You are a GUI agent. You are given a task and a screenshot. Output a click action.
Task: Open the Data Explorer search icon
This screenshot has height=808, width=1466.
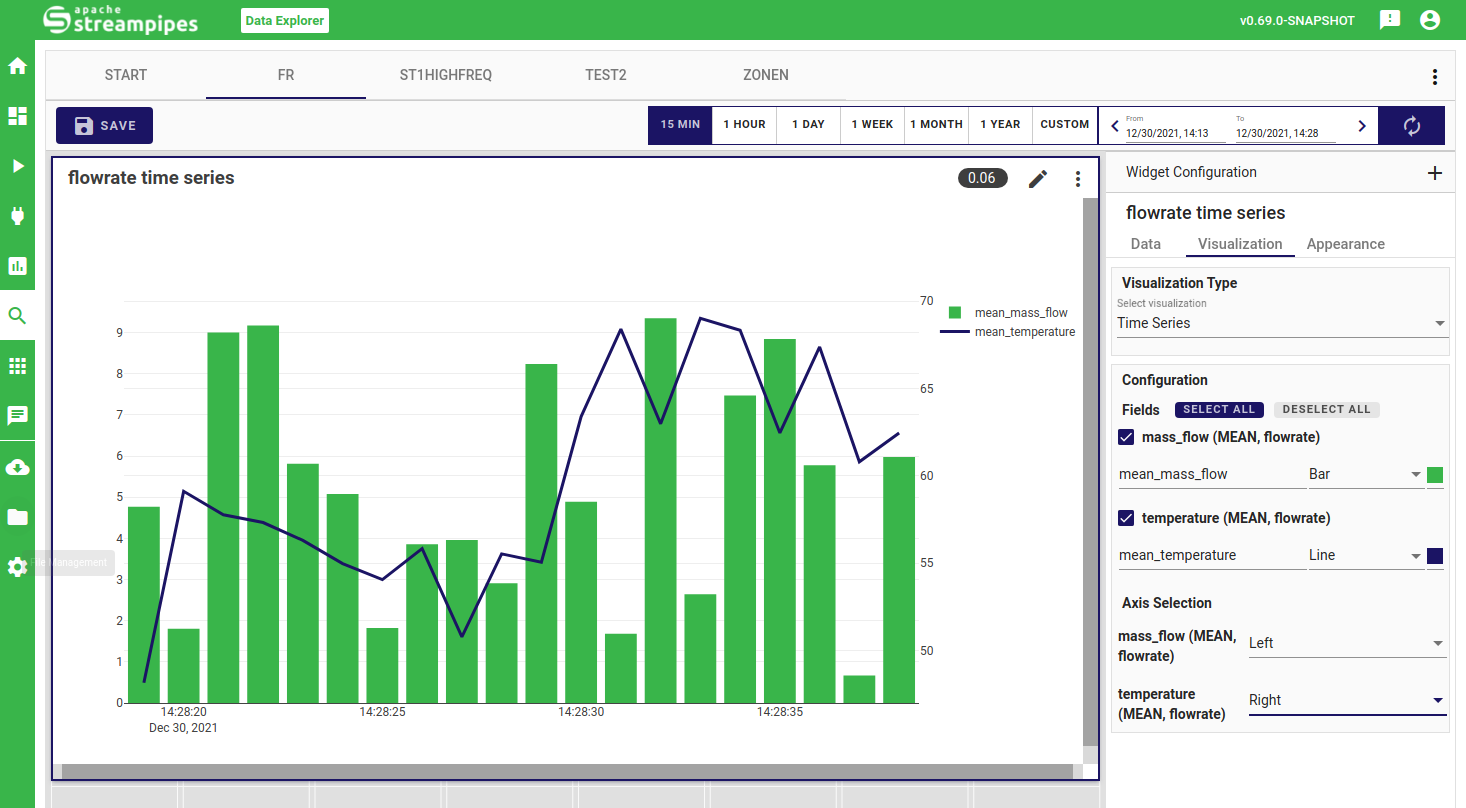tap(17, 316)
